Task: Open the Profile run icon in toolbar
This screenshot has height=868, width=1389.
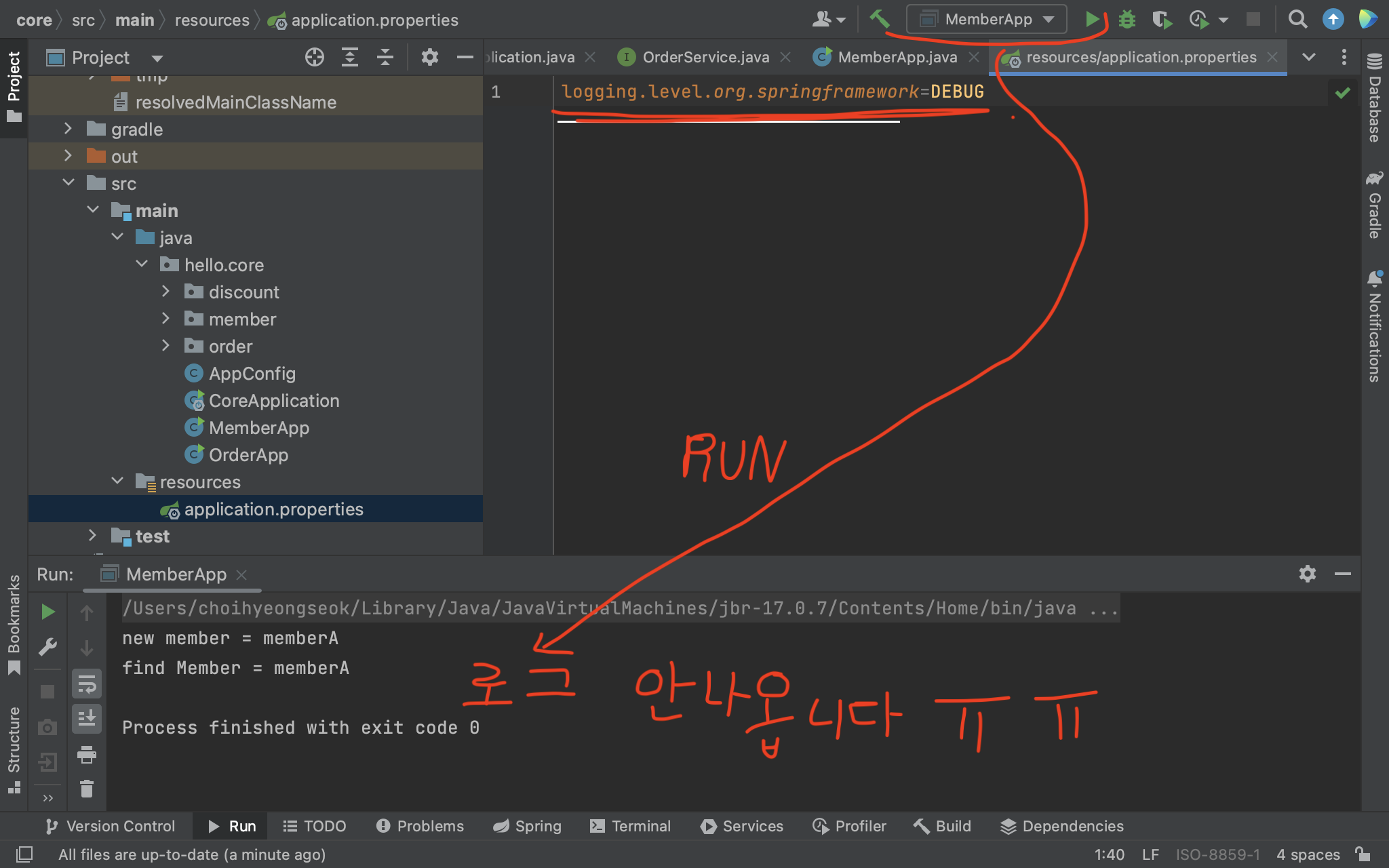Action: [1199, 20]
